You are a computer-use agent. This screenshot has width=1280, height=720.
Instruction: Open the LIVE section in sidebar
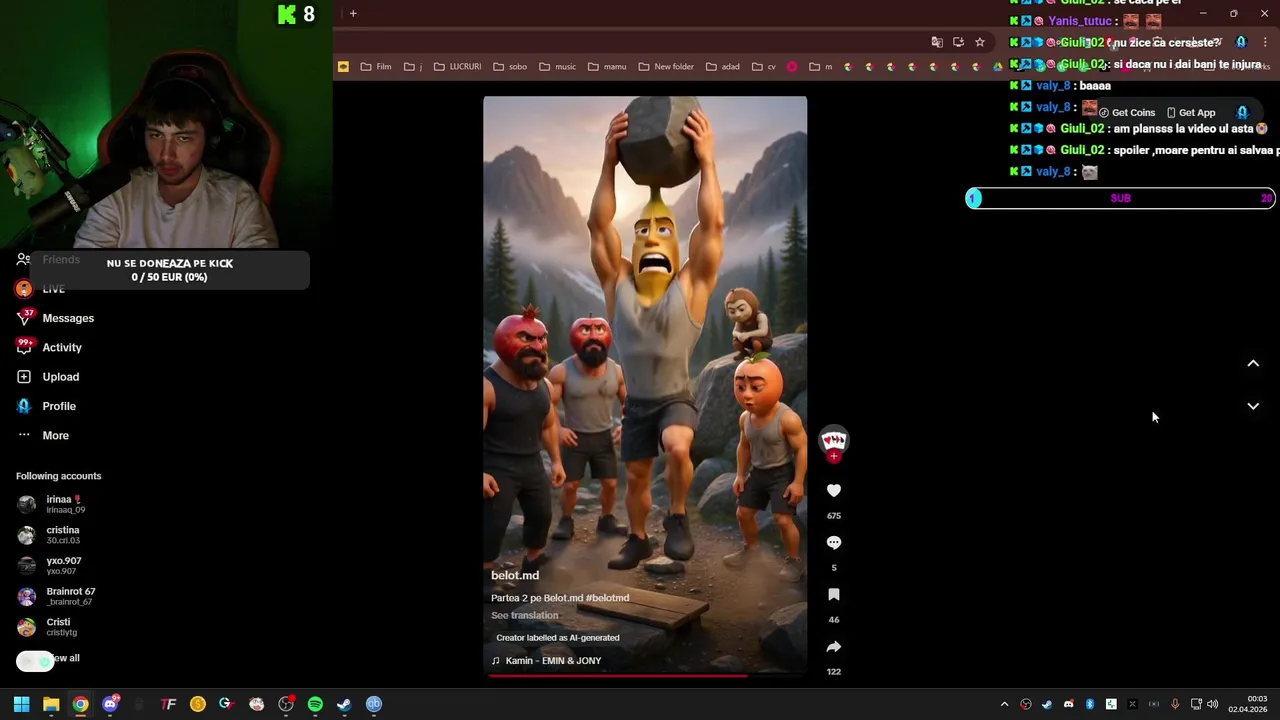coord(54,289)
